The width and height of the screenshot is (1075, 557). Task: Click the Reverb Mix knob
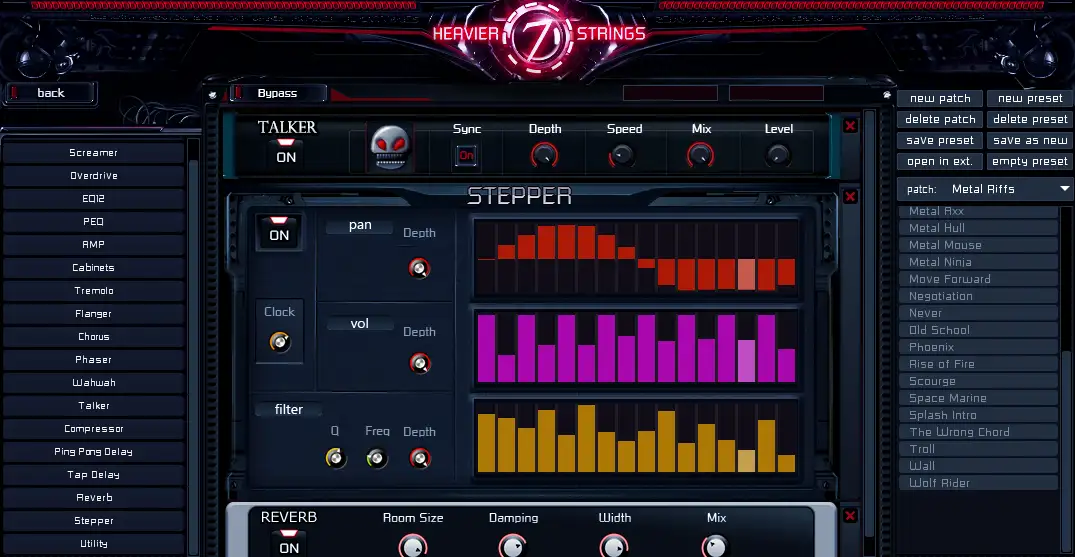pyautogui.click(x=715, y=546)
